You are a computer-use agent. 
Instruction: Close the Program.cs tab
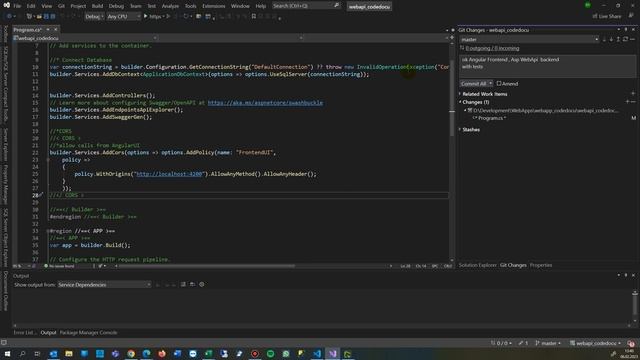pos(56,30)
